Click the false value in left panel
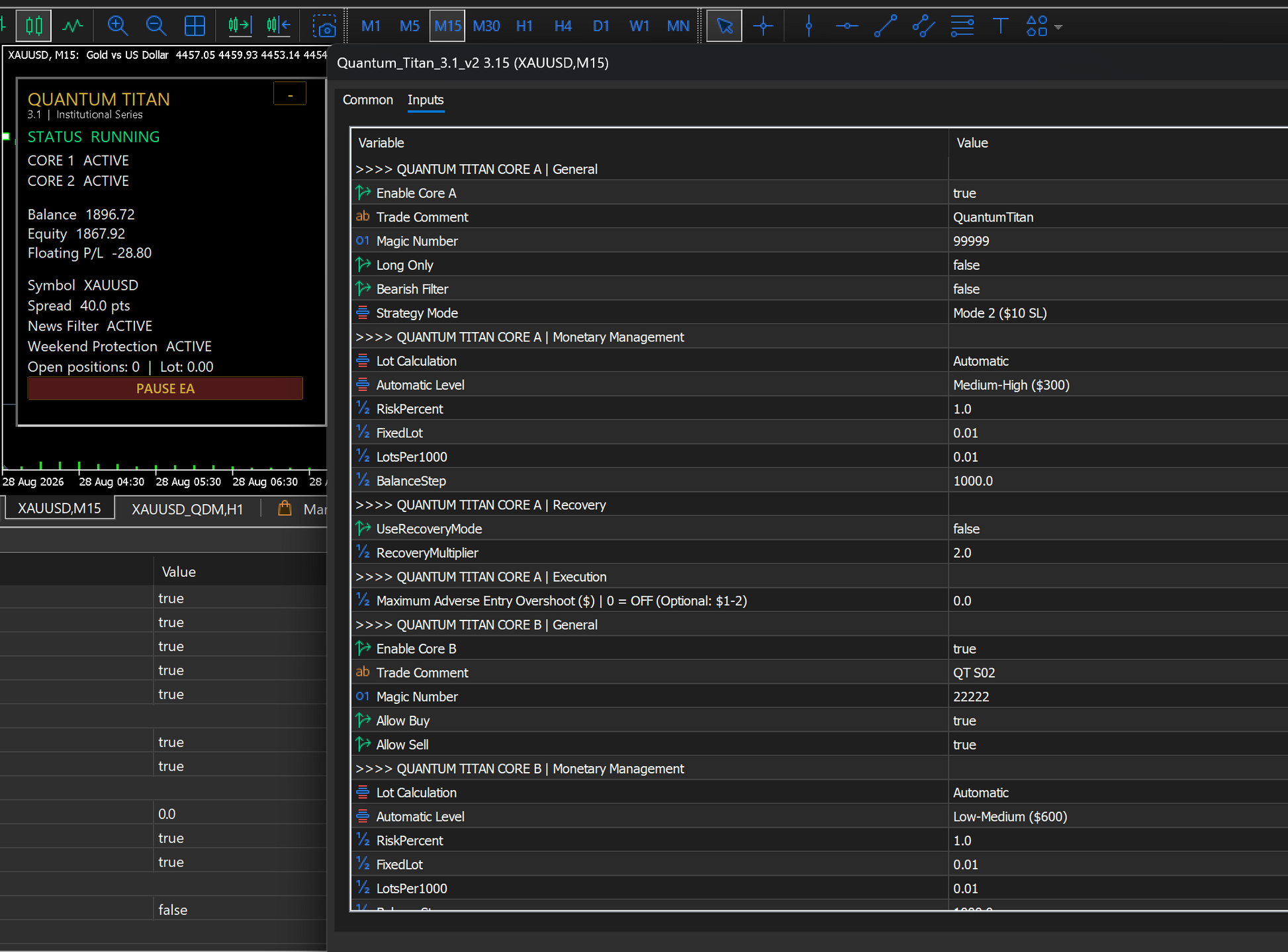 pos(173,910)
